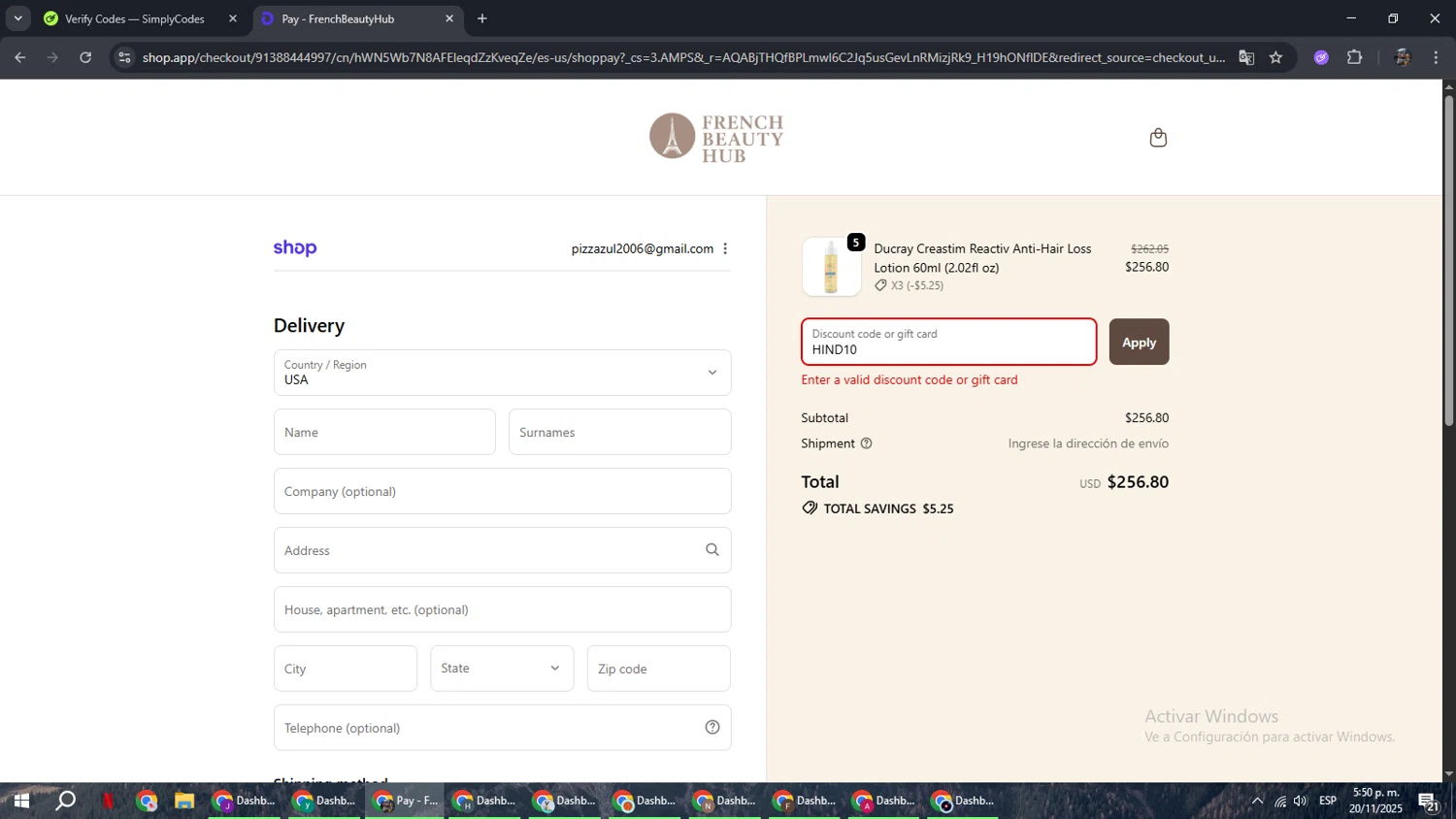Open the account options three-dot menu
Screen dimensions: 1456x819
[725, 248]
